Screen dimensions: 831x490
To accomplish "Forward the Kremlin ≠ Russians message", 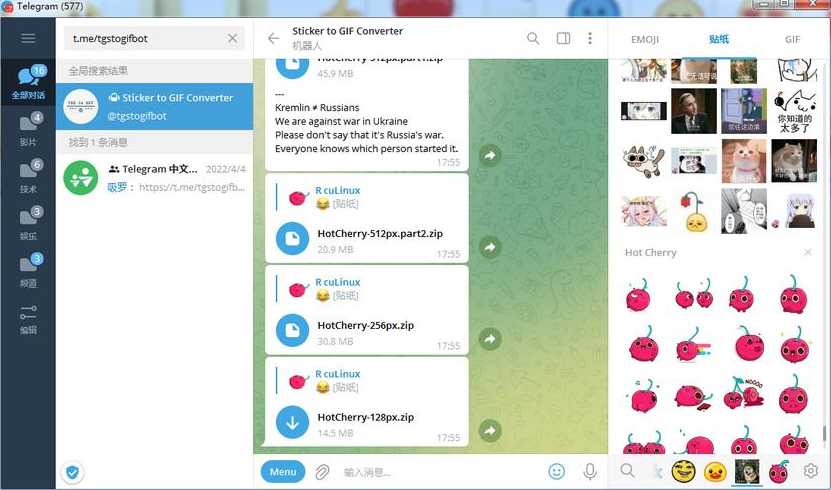I will coord(490,155).
